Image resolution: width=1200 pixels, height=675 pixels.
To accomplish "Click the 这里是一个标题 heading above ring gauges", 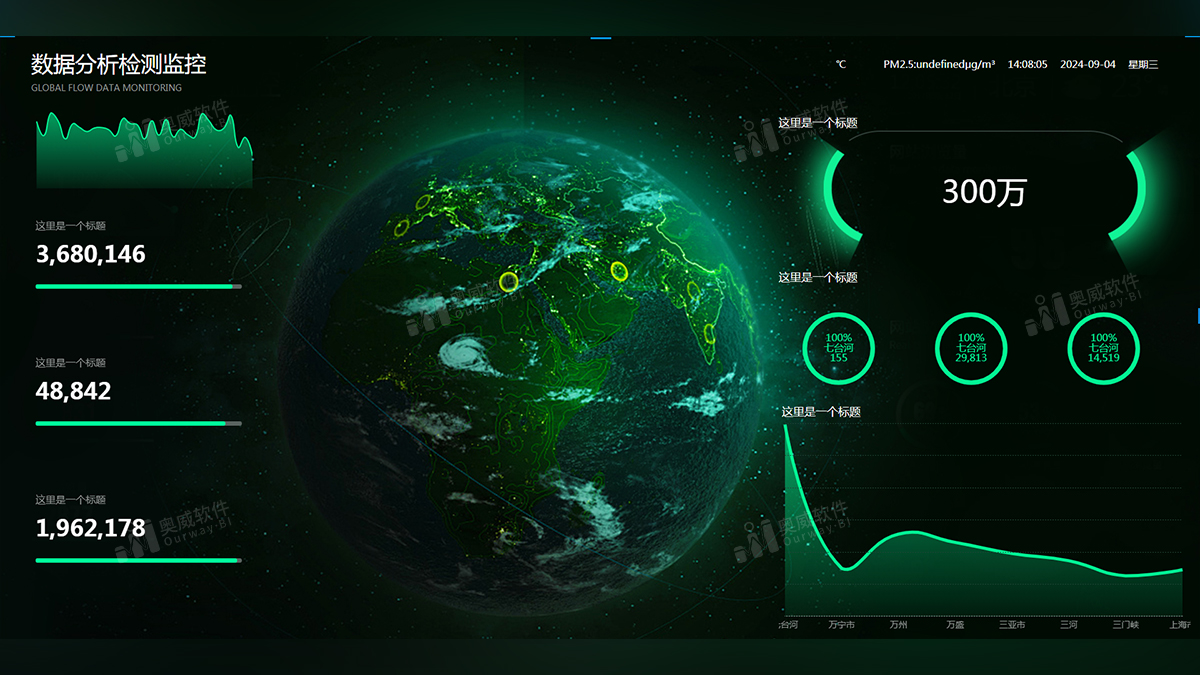I will click(818, 277).
